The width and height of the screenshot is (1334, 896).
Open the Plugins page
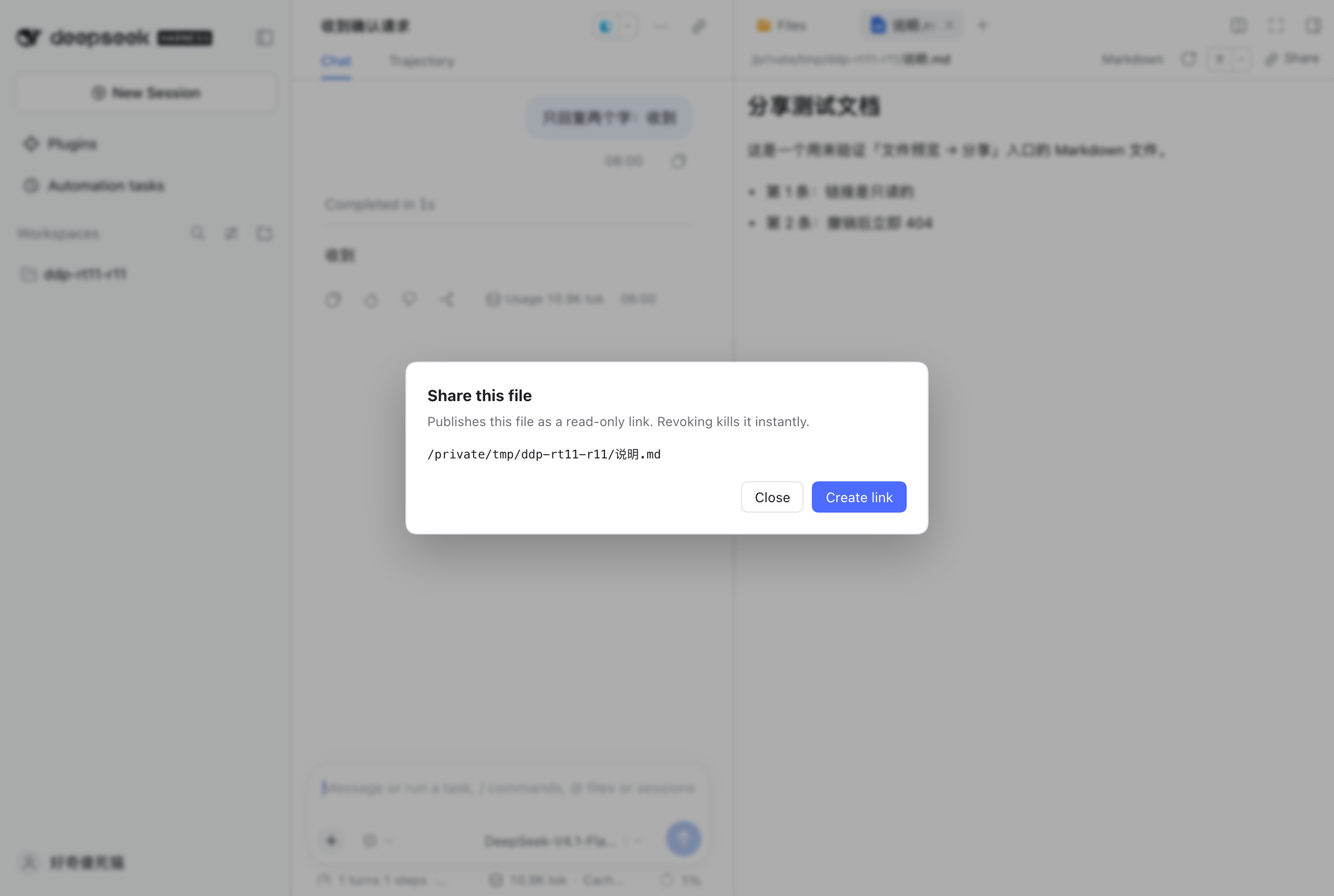pos(60,144)
